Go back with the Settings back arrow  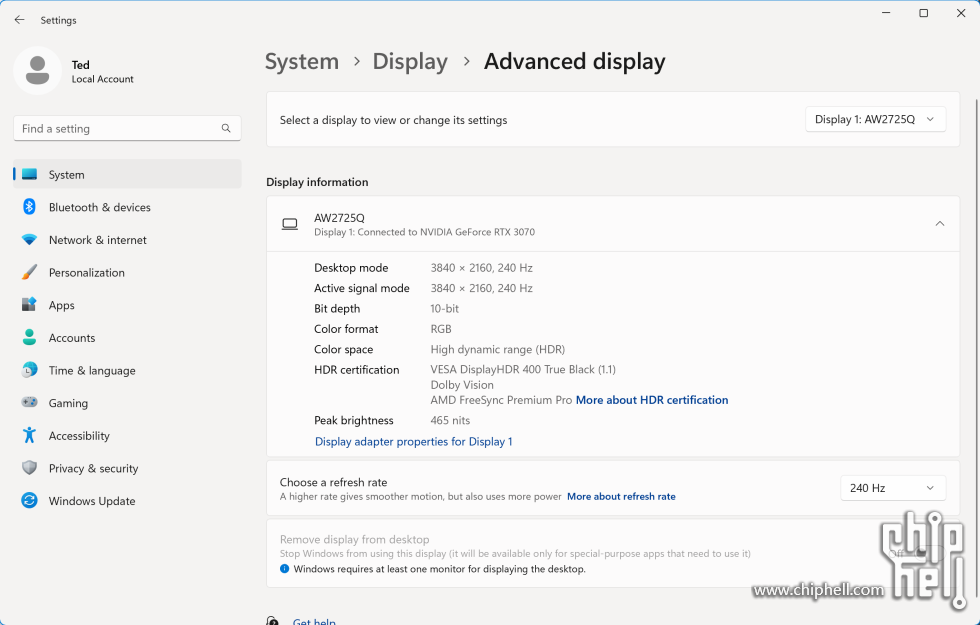[x=19, y=20]
